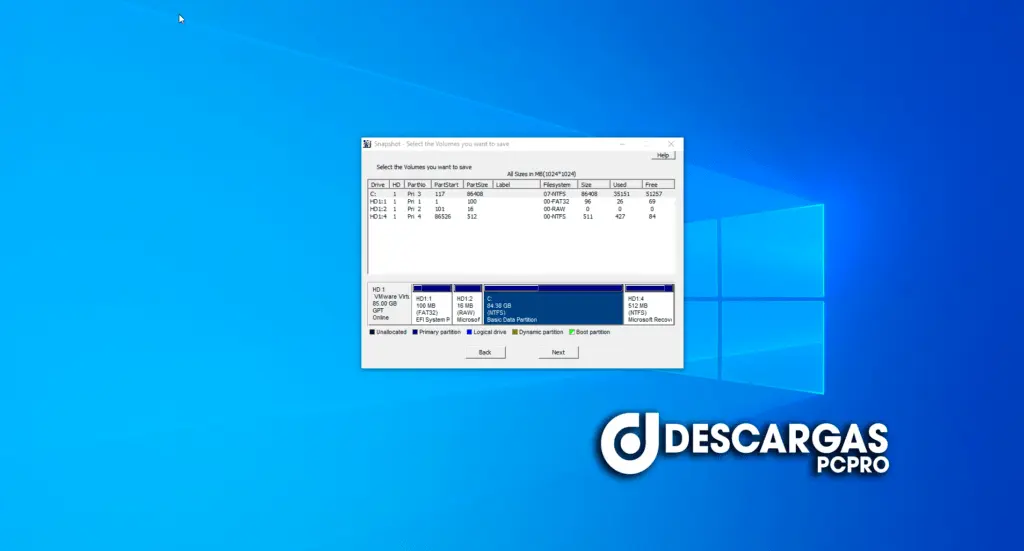Select the C: 84.38 GB partition block

pos(553,304)
